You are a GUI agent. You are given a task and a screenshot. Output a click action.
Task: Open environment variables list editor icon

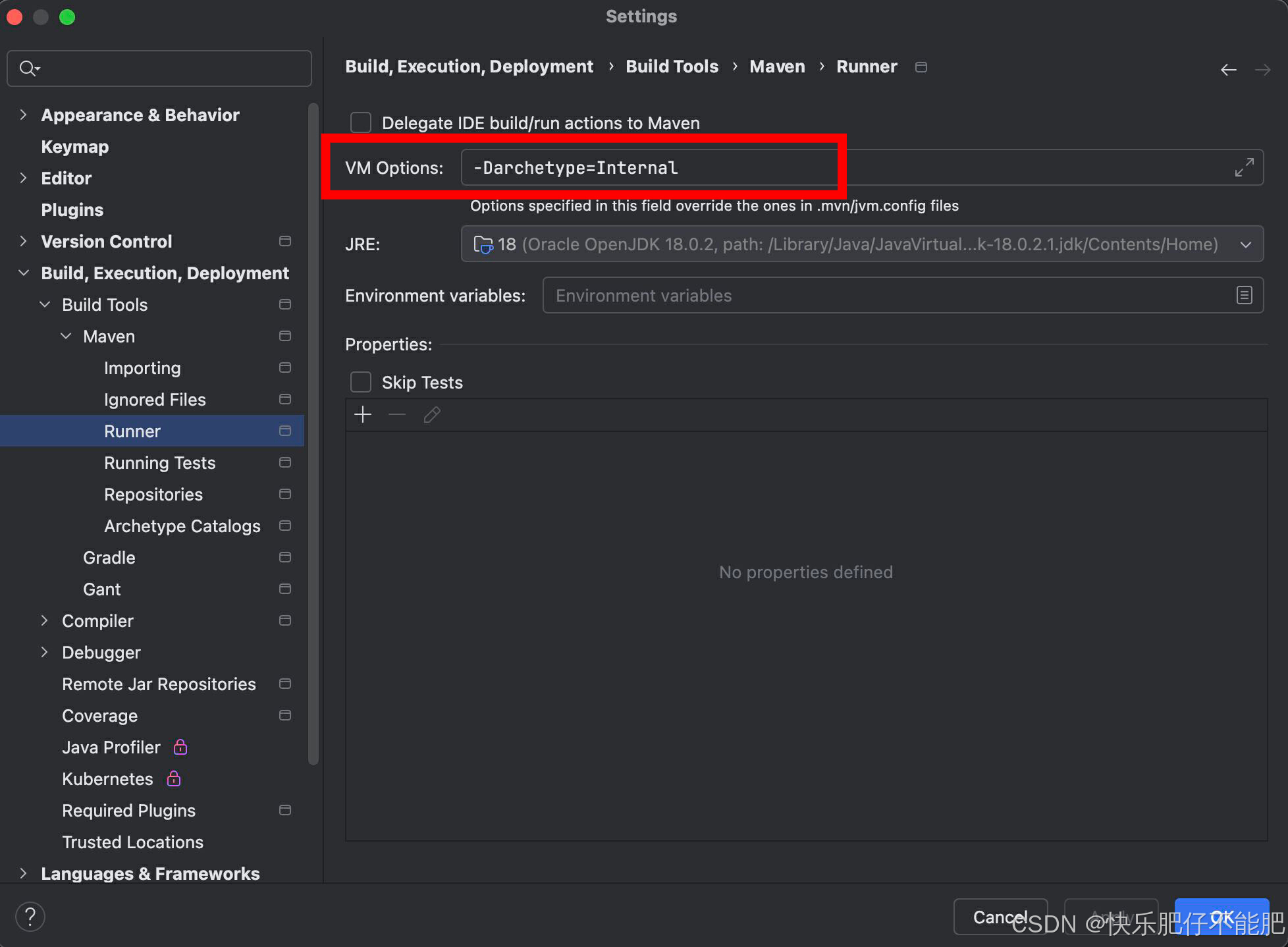pyautogui.click(x=1244, y=295)
